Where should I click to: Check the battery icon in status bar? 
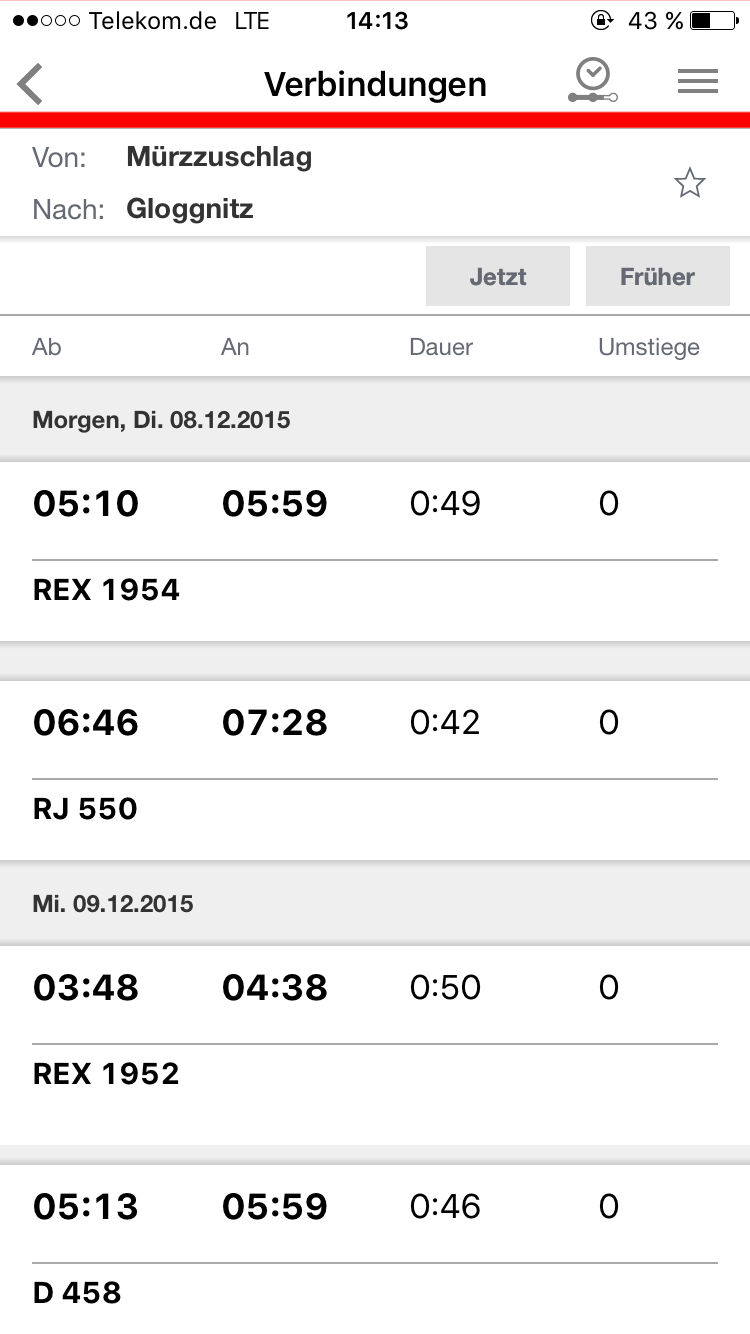point(714,21)
